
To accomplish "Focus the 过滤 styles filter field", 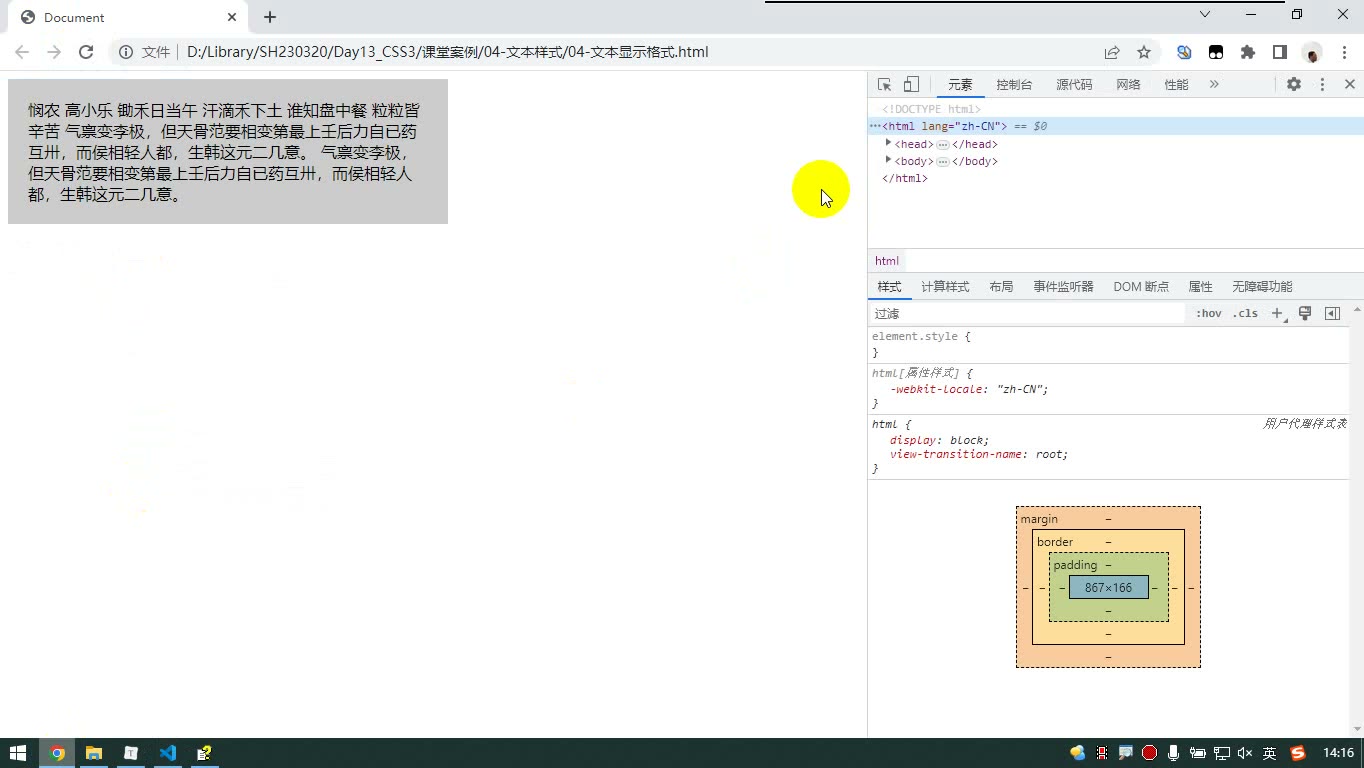I will tap(1027, 314).
